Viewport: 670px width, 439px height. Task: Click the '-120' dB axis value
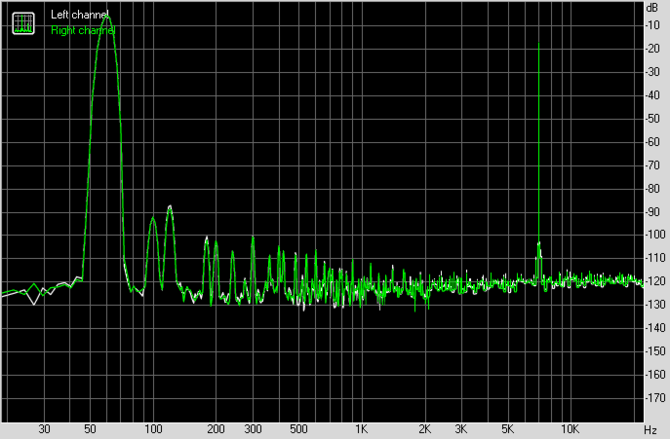[655, 281]
